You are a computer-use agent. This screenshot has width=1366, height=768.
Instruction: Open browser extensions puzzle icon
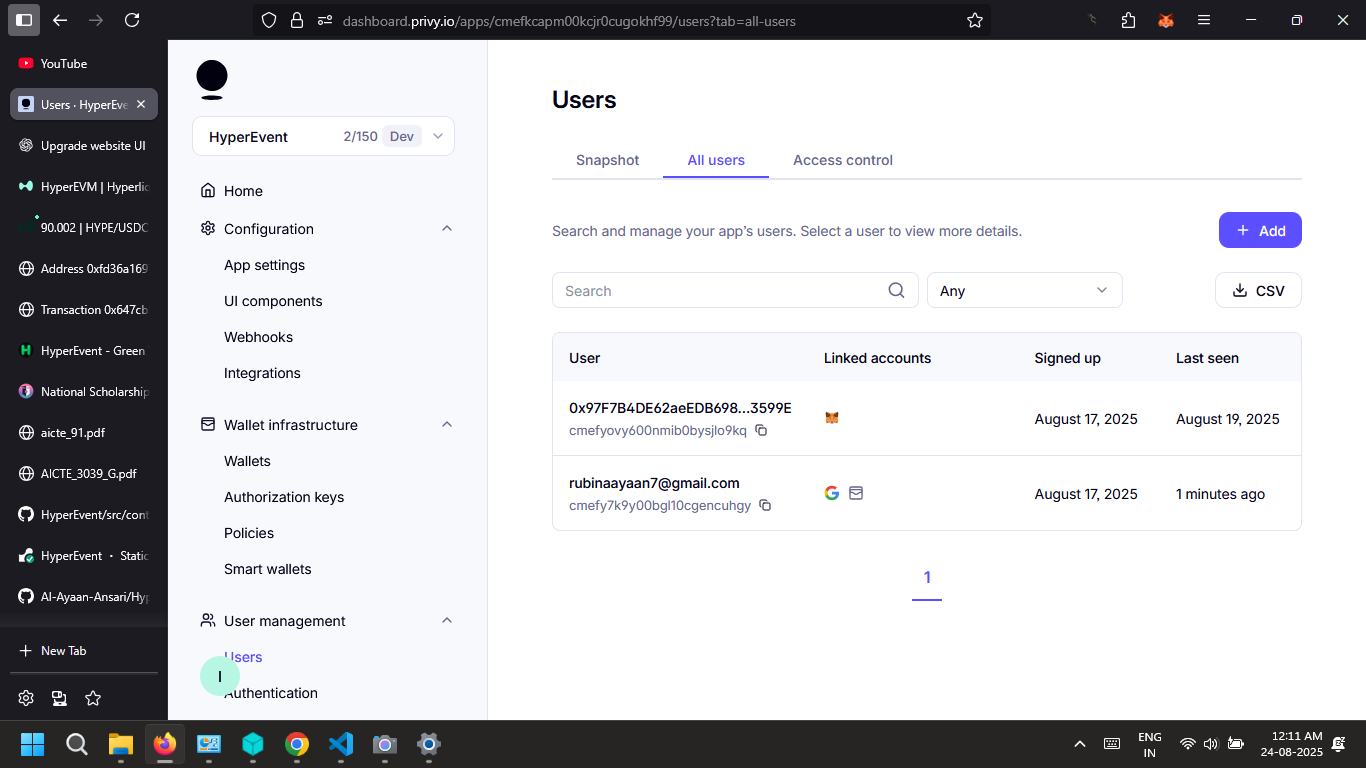tap(1129, 20)
